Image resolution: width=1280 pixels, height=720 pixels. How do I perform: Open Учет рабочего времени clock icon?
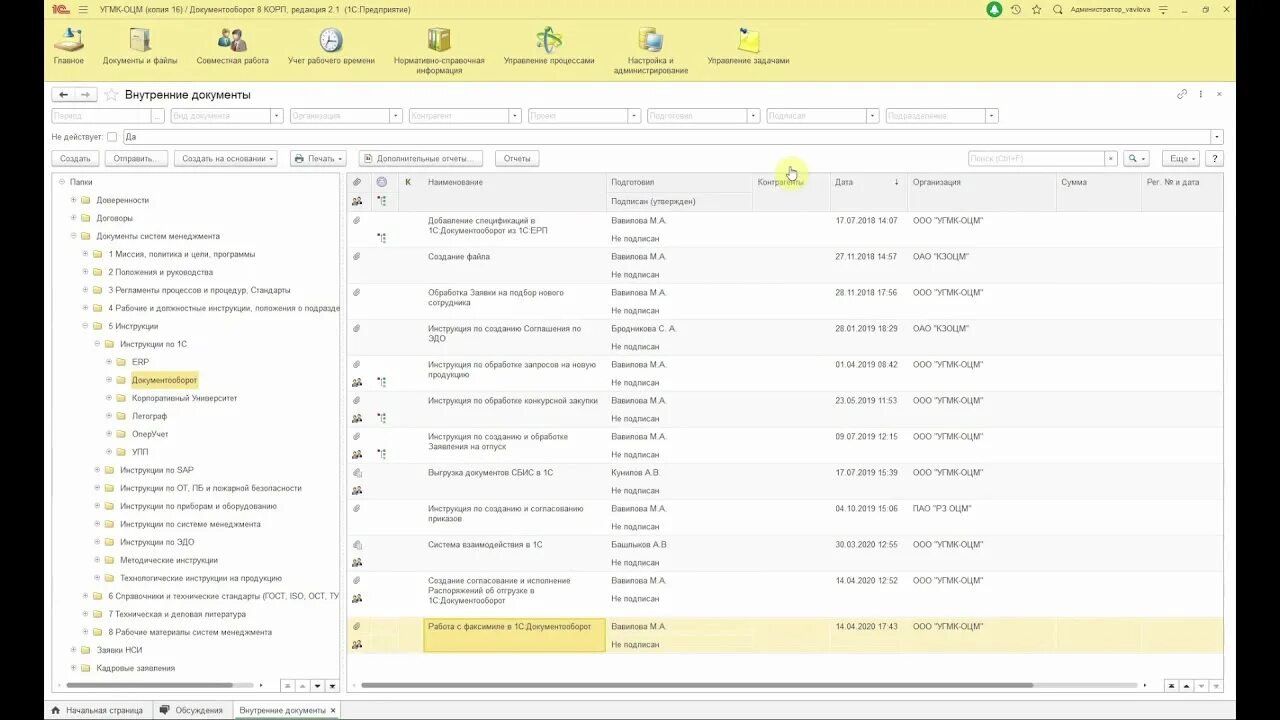click(x=331, y=41)
